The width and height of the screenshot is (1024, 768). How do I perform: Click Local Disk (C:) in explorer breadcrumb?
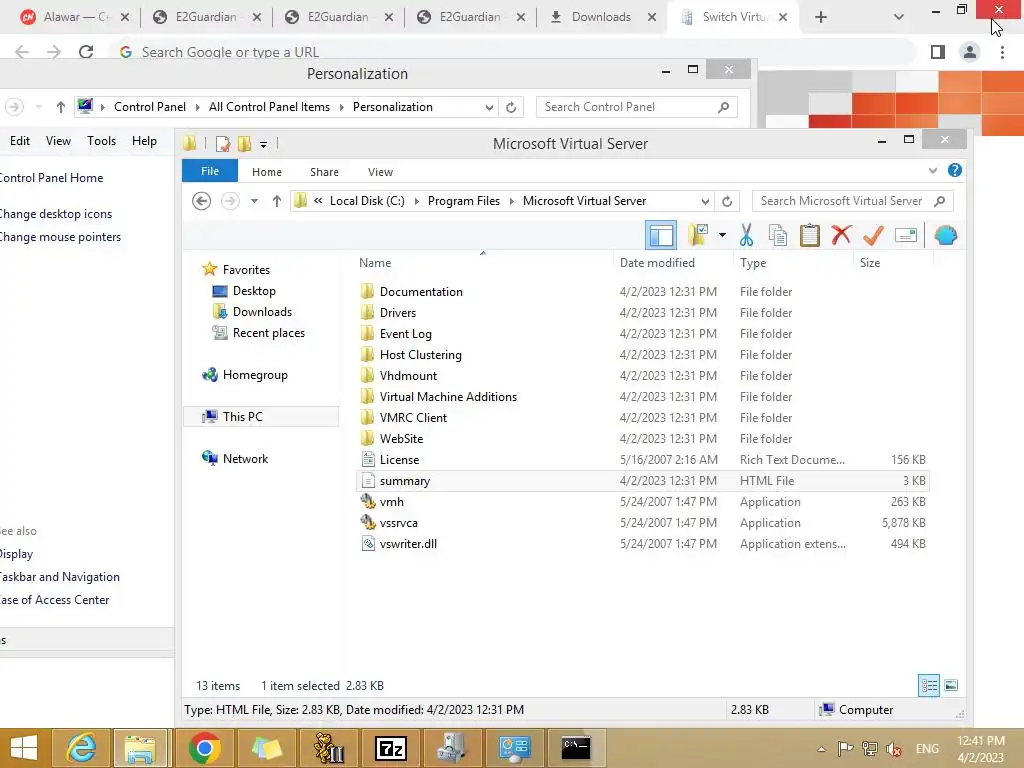pos(367,201)
